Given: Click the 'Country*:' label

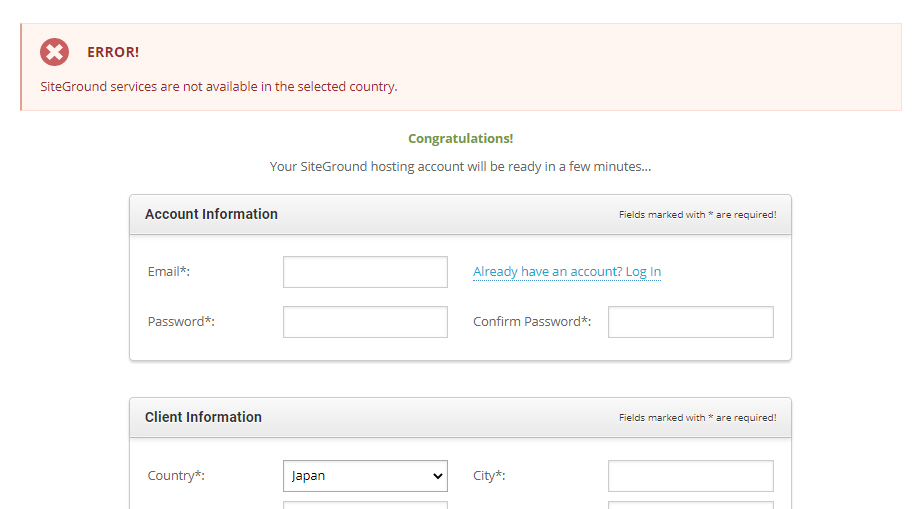Looking at the screenshot, I should (x=176, y=476).
